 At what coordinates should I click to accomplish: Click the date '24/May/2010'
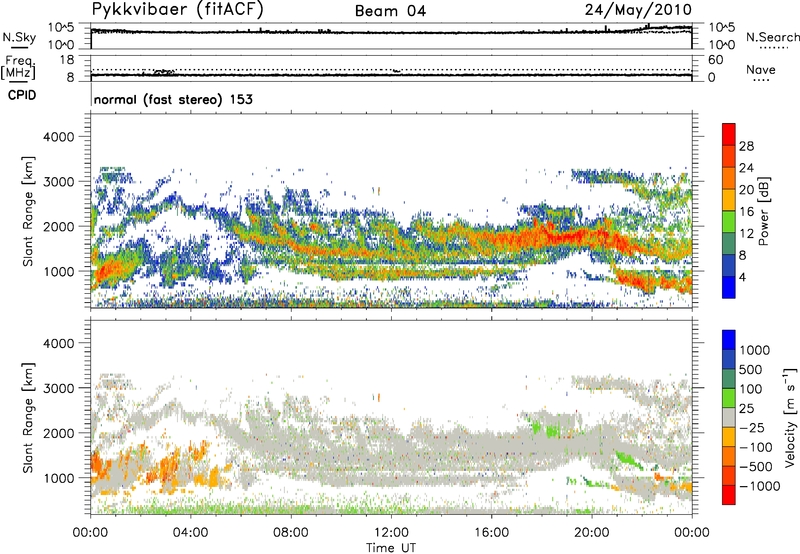tap(638, 9)
